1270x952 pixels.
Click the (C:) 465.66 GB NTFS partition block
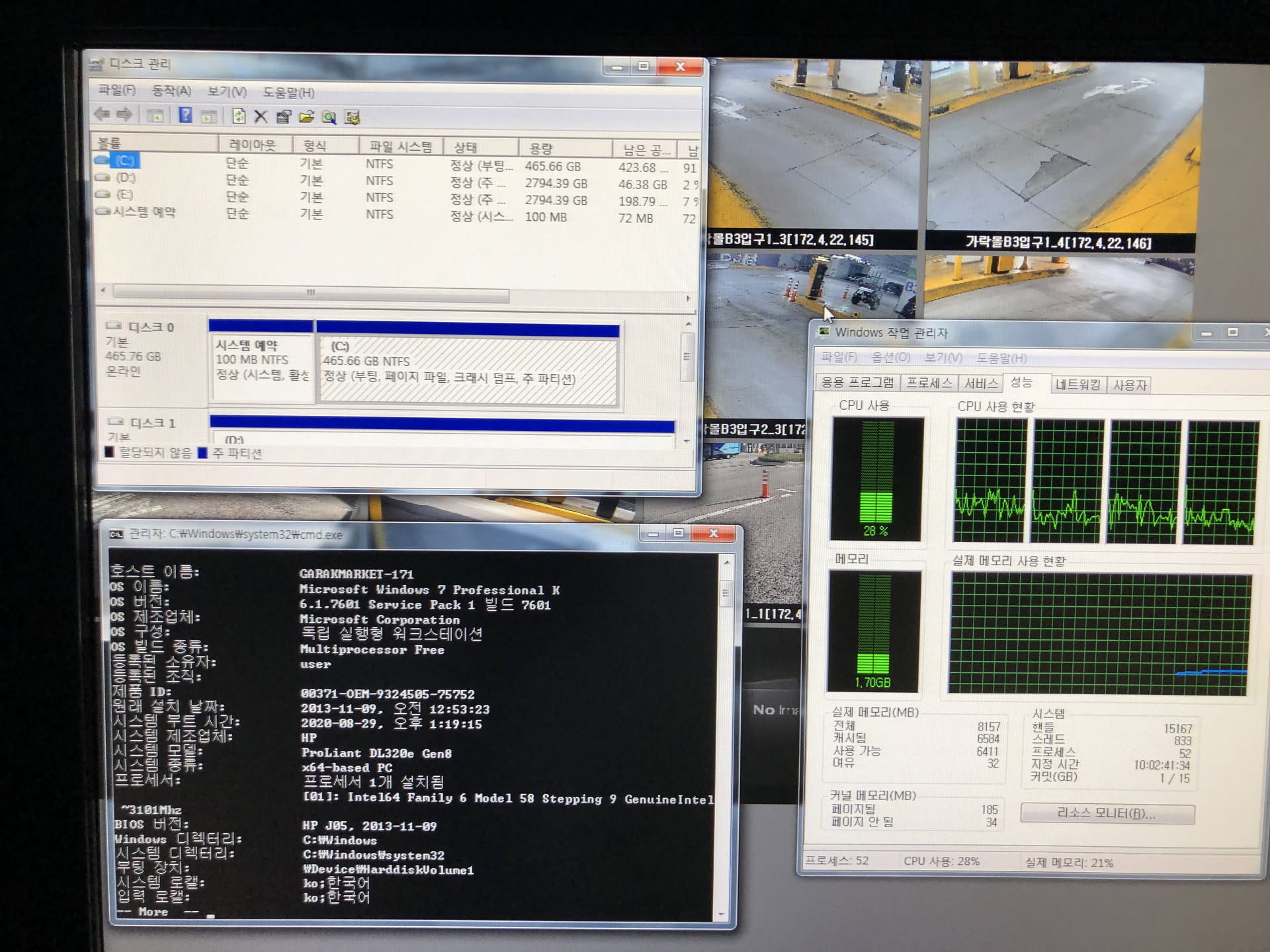(468, 370)
